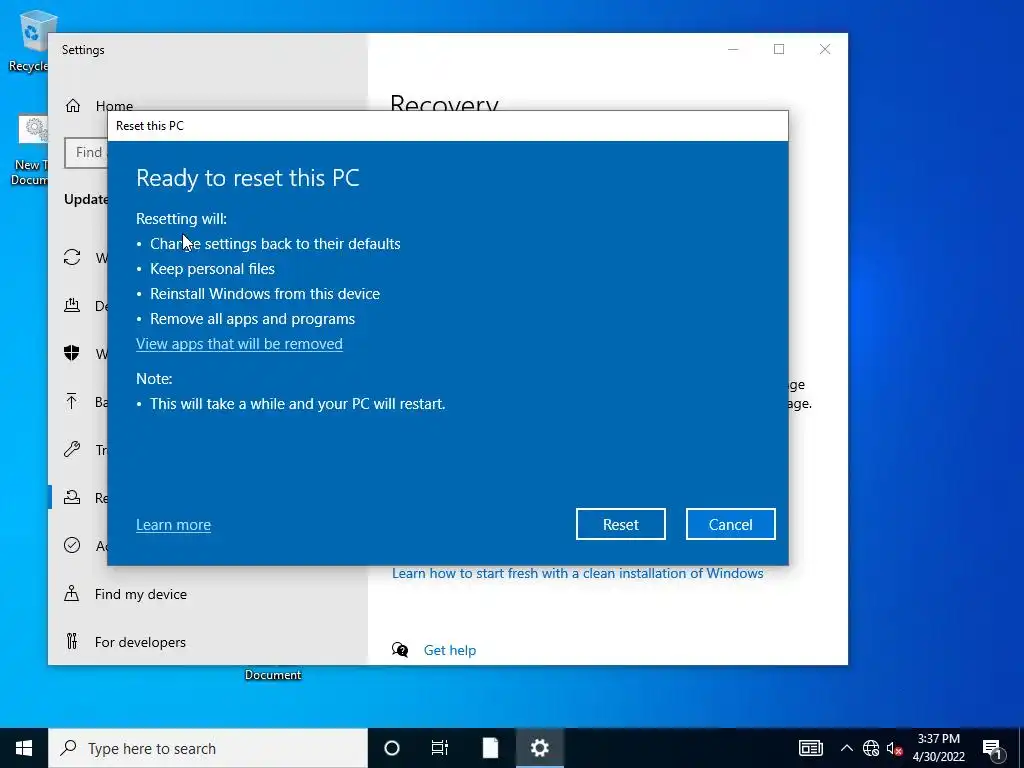The height and width of the screenshot is (768, 1024).
Task: Select the Recovery icon in sidebar
Action: pos(72,498)
